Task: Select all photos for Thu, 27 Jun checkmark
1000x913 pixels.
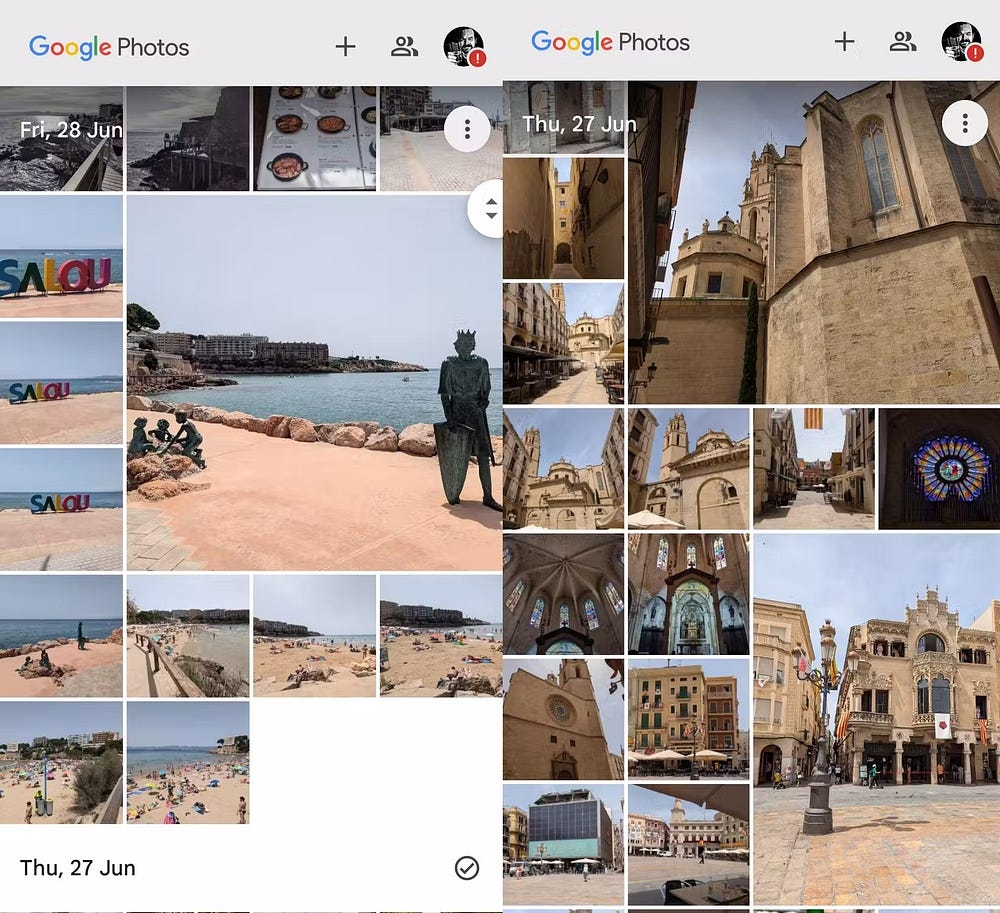Action: pos(466,868)
